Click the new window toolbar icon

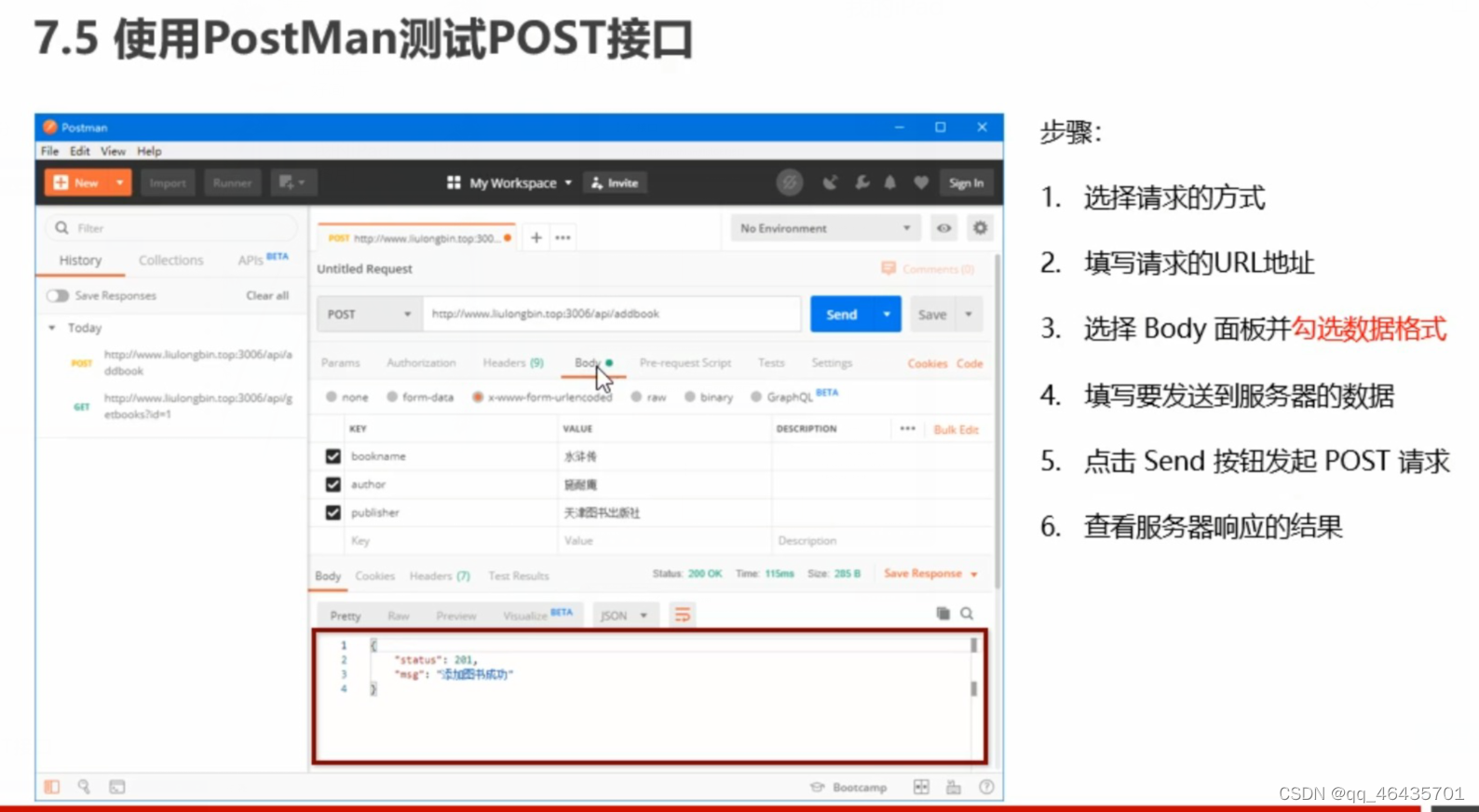(x=292, y=183)
